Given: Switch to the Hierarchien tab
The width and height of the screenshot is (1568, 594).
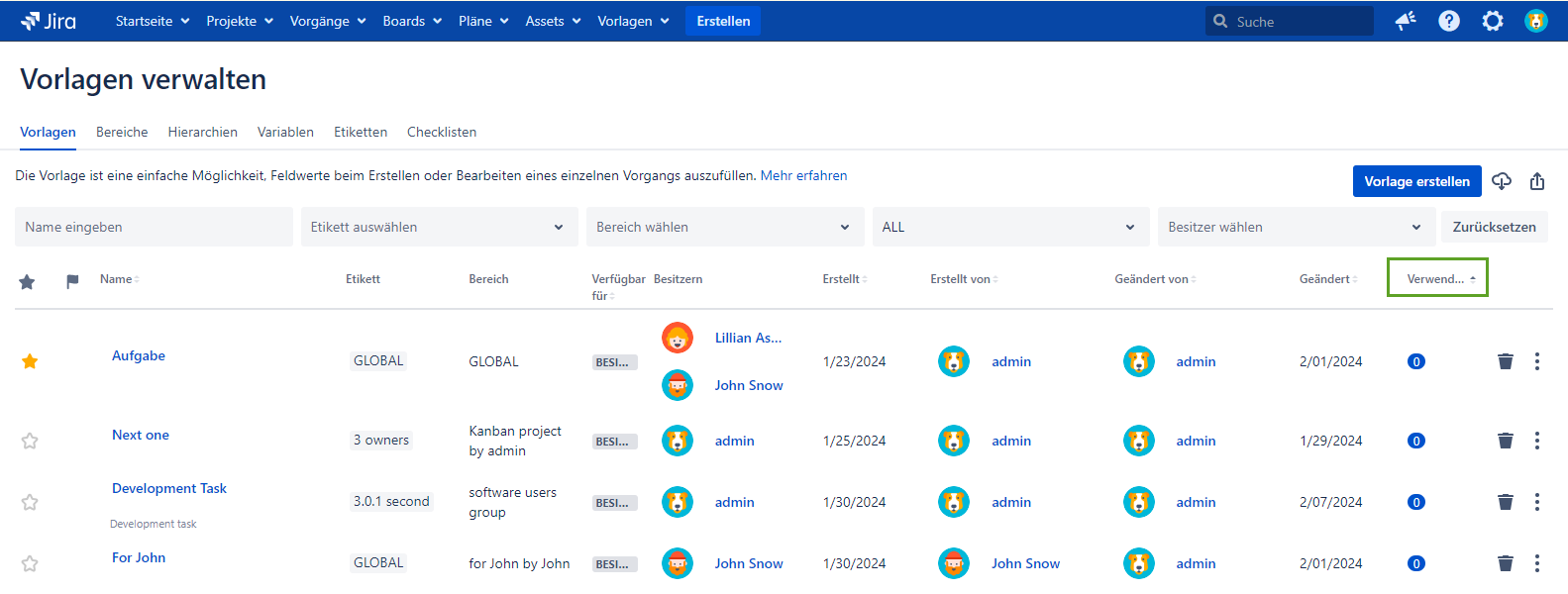Looking at the screenshot, I should click(202, 132).
